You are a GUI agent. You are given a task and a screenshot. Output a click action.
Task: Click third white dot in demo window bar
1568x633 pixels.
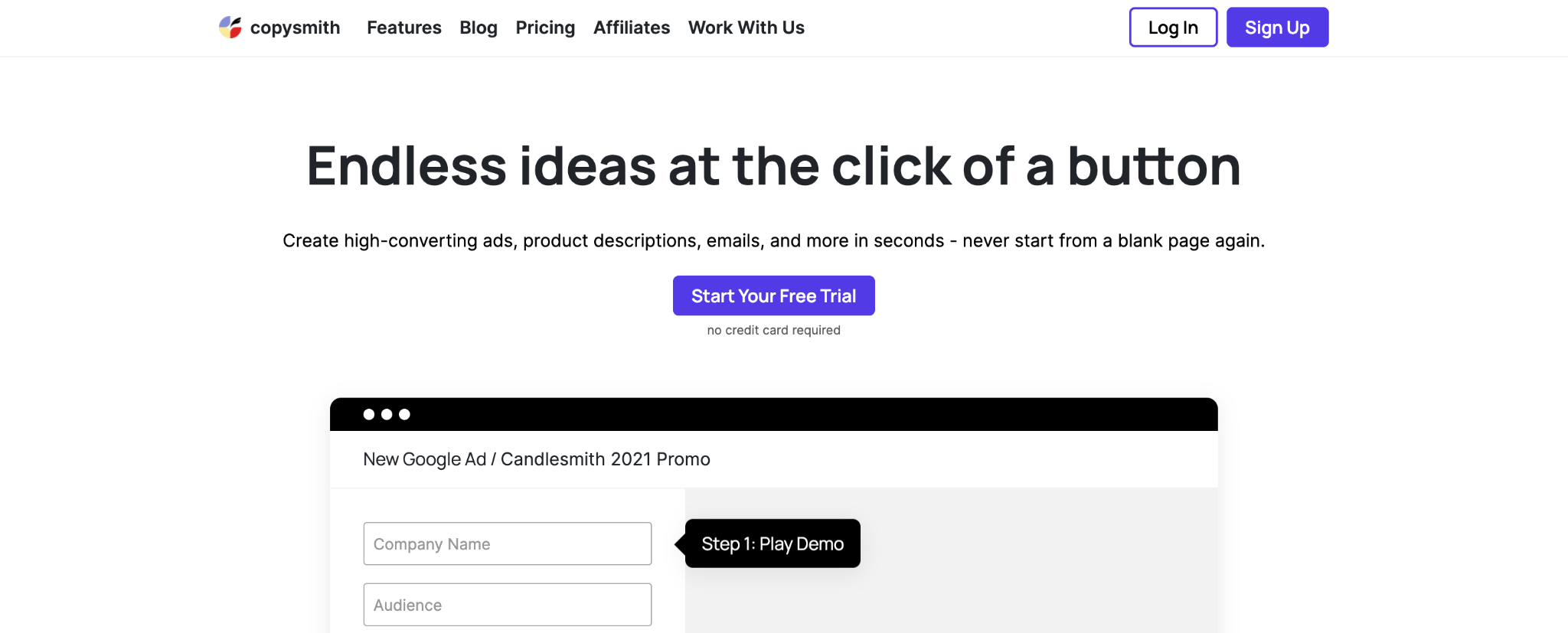[x=404, y=414]
